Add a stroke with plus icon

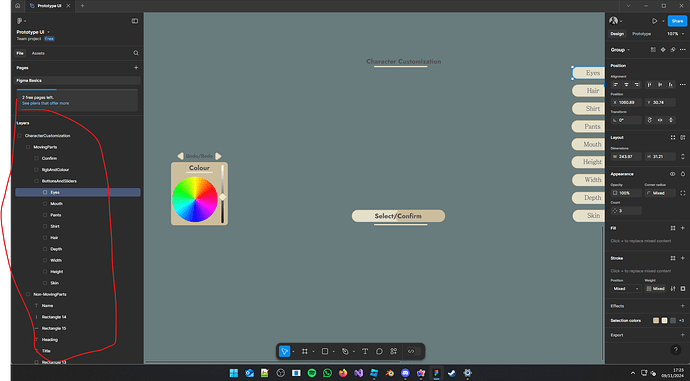(x=683, y=258)
